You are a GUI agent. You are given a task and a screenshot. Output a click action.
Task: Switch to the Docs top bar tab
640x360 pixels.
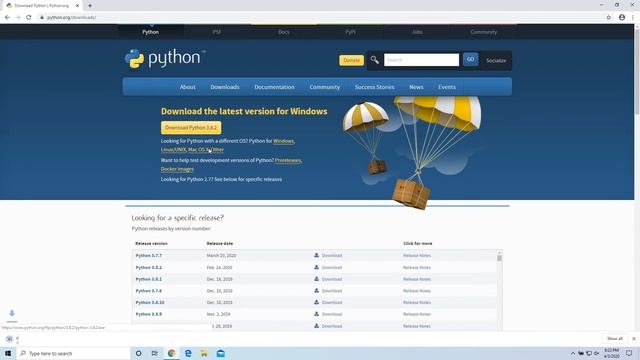284,32
